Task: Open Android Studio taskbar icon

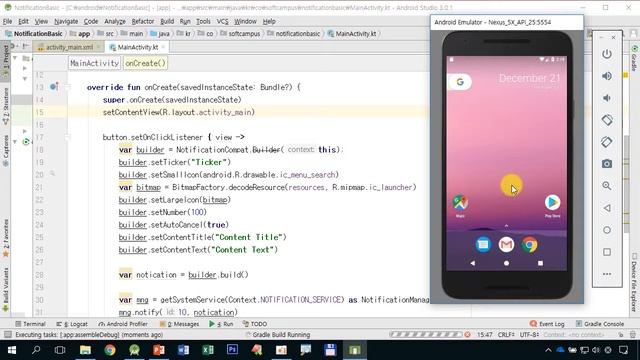Action: pyautogui.click(x=134, y=350)
